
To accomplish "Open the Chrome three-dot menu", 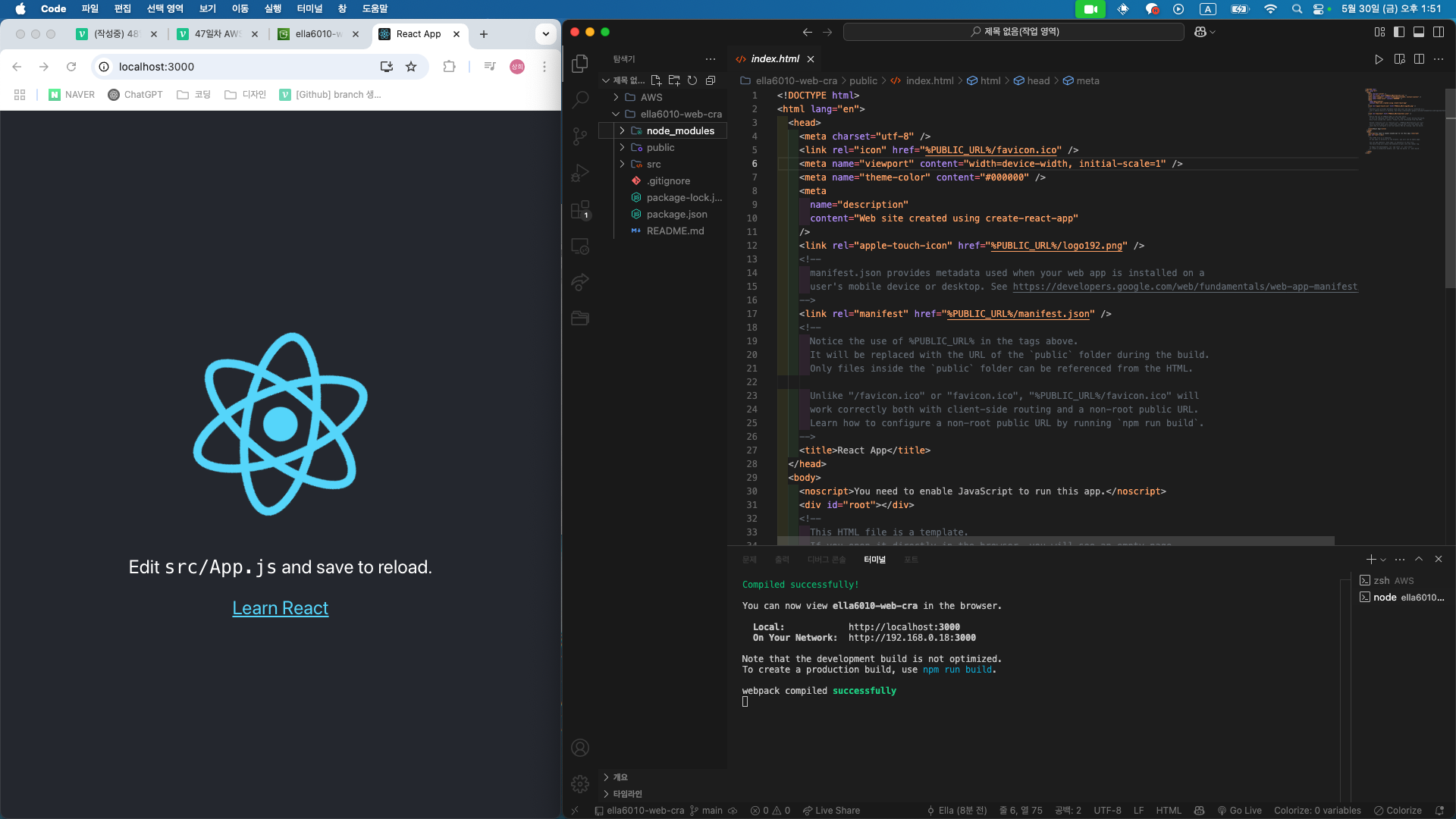I will (x=544, y=67).
